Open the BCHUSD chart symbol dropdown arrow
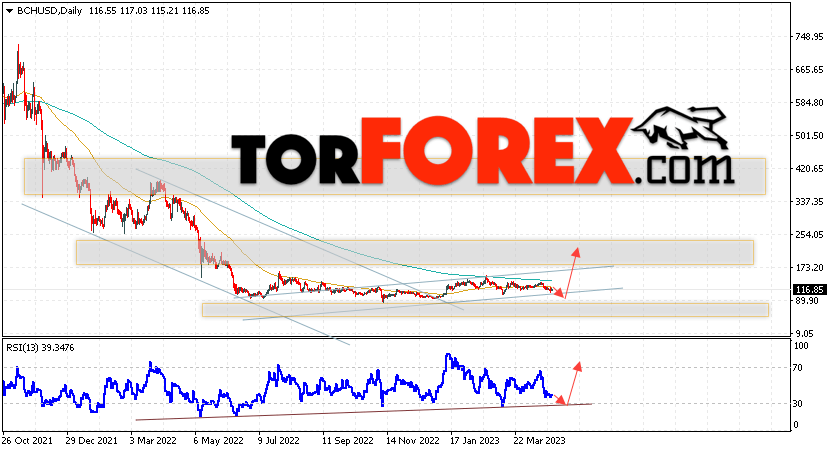 tap(9, 11)
